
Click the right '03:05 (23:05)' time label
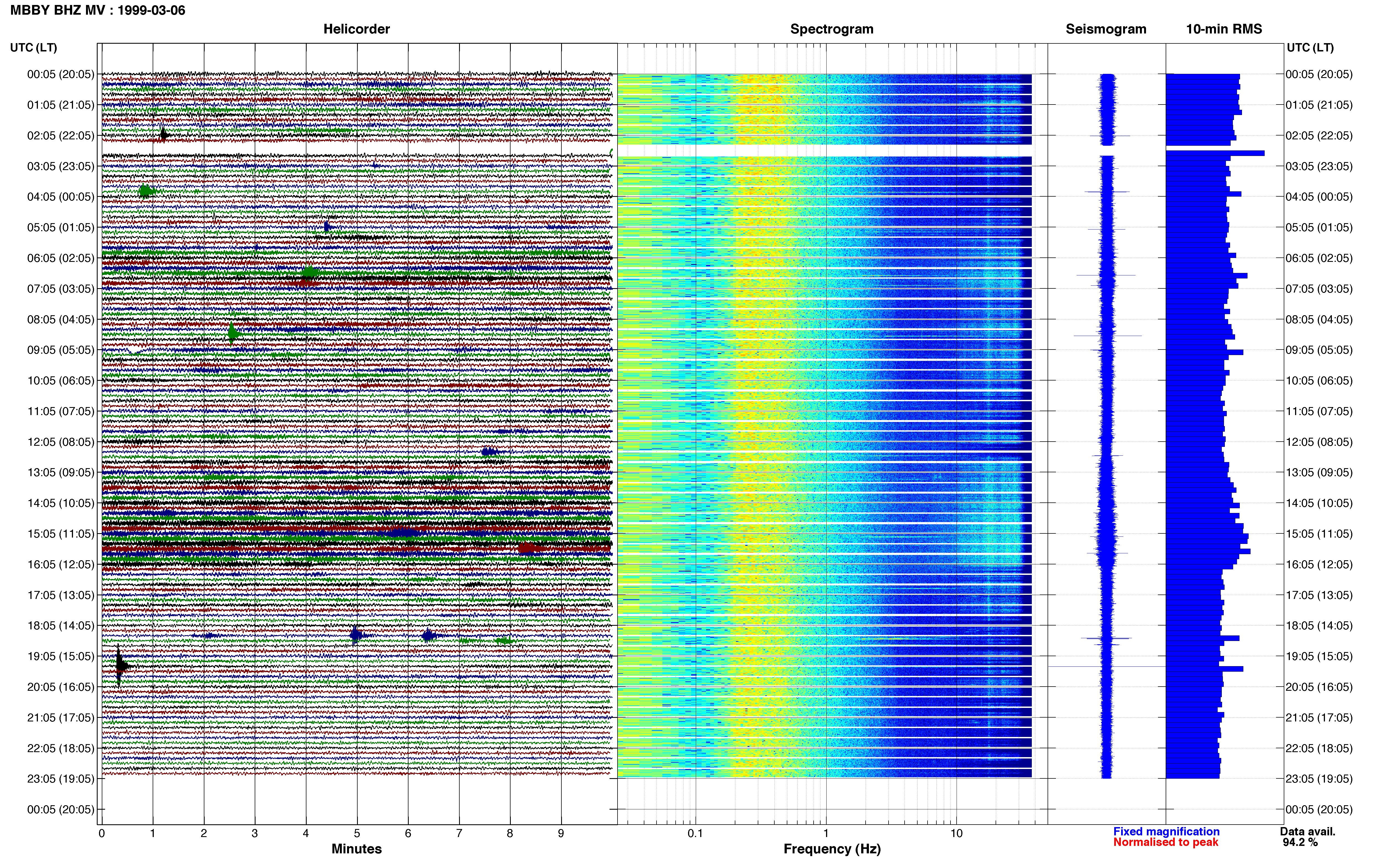tap(1319, 166)
